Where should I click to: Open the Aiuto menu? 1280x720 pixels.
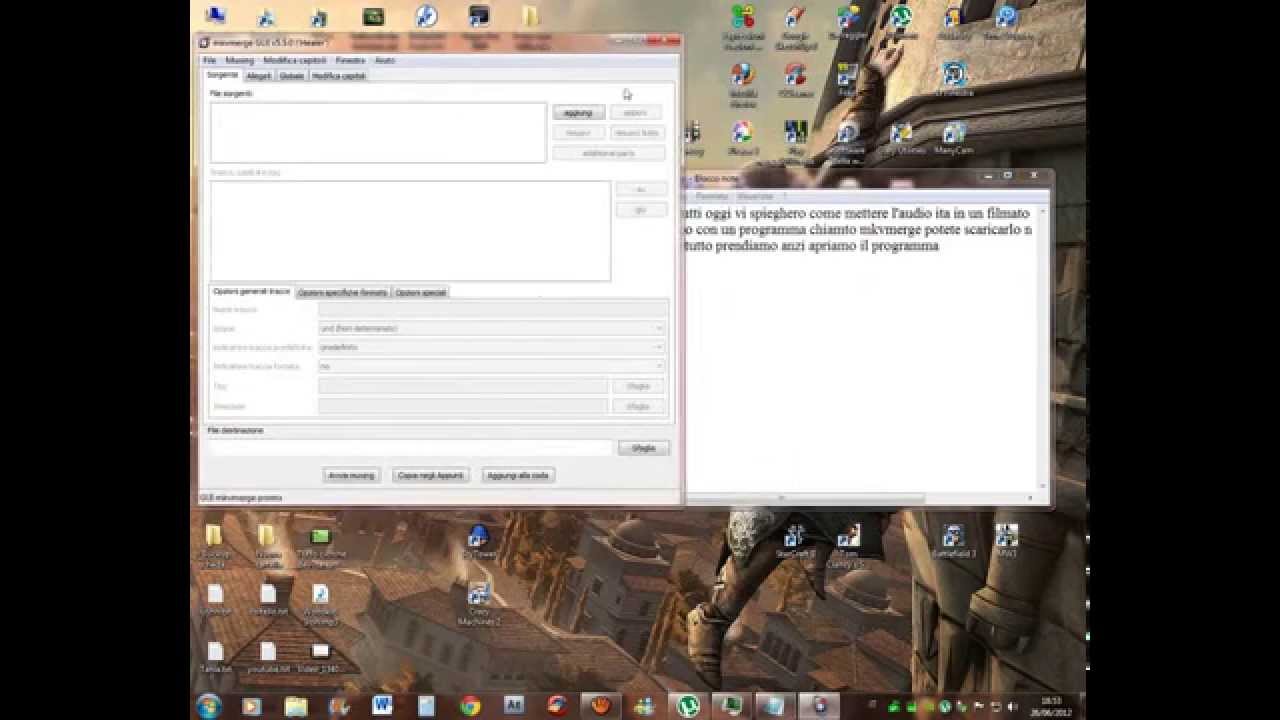pyautogui.click(x=385, y=60)
